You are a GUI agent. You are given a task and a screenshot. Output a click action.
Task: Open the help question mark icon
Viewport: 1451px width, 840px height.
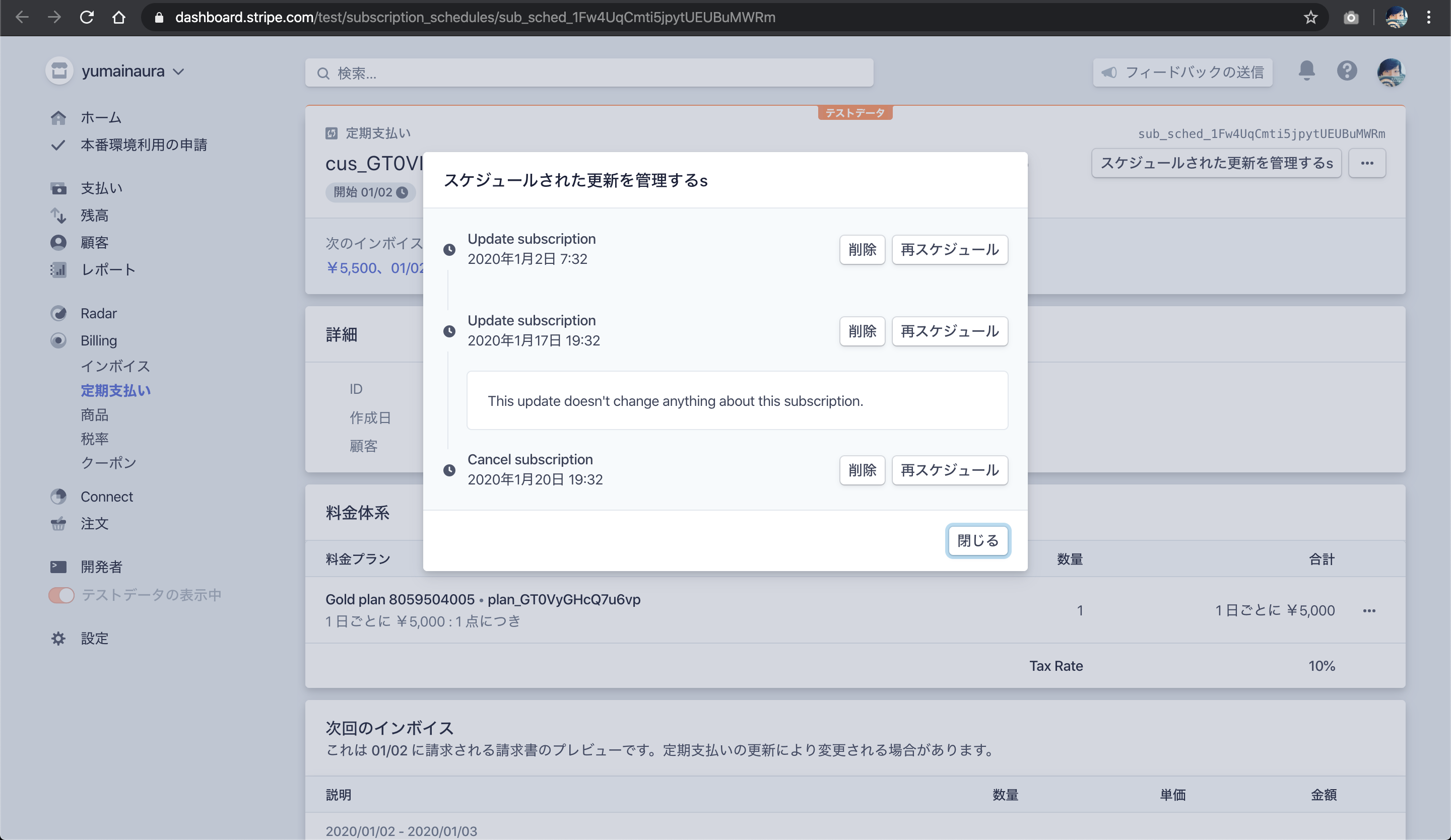click(1347, 72)
